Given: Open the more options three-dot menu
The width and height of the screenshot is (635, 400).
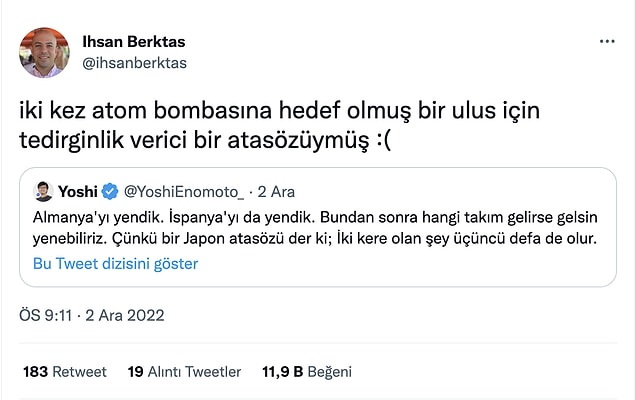Looking at the screenshot, I should (607, 42).
